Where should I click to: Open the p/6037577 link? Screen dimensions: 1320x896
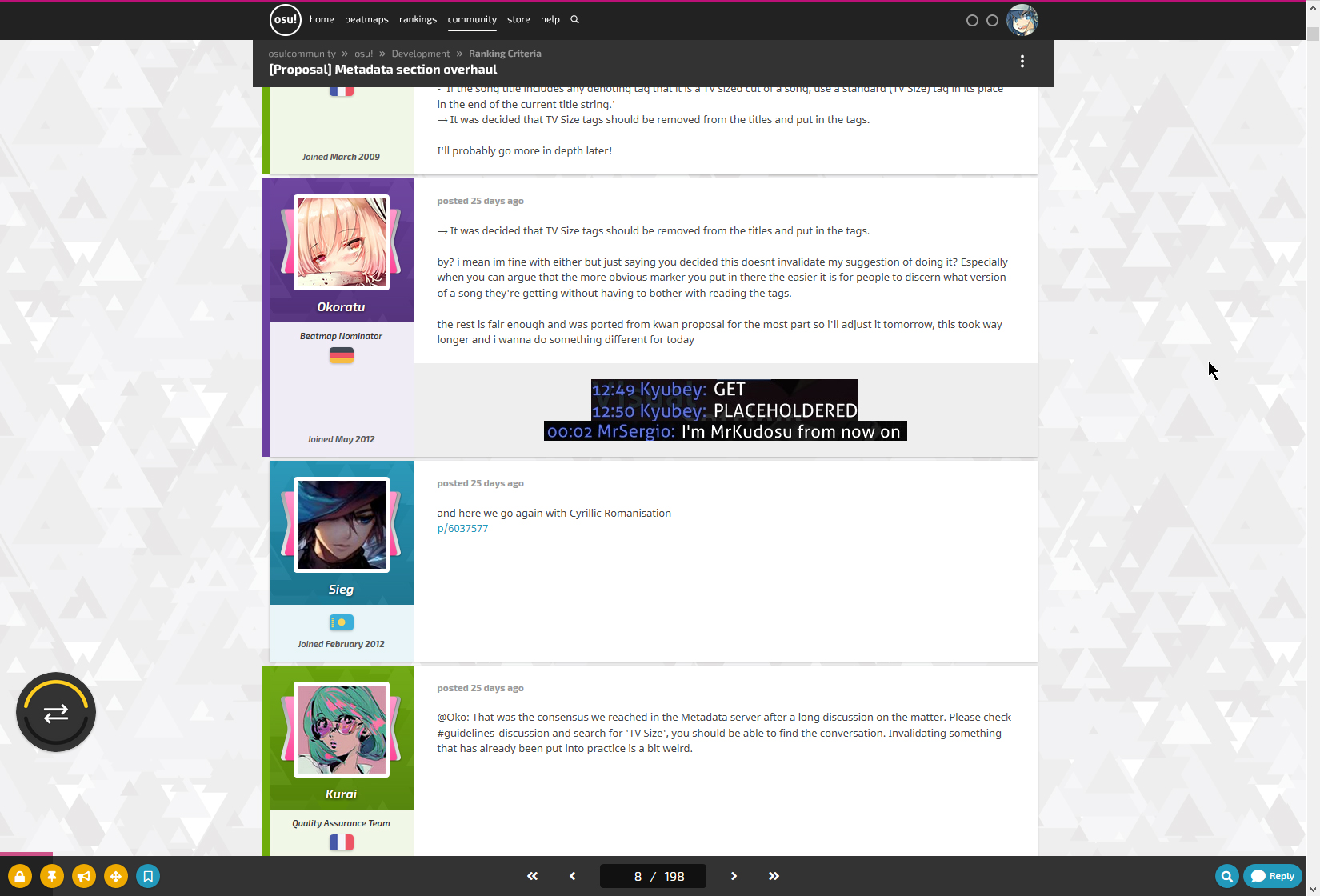click(x=462, y=529)
